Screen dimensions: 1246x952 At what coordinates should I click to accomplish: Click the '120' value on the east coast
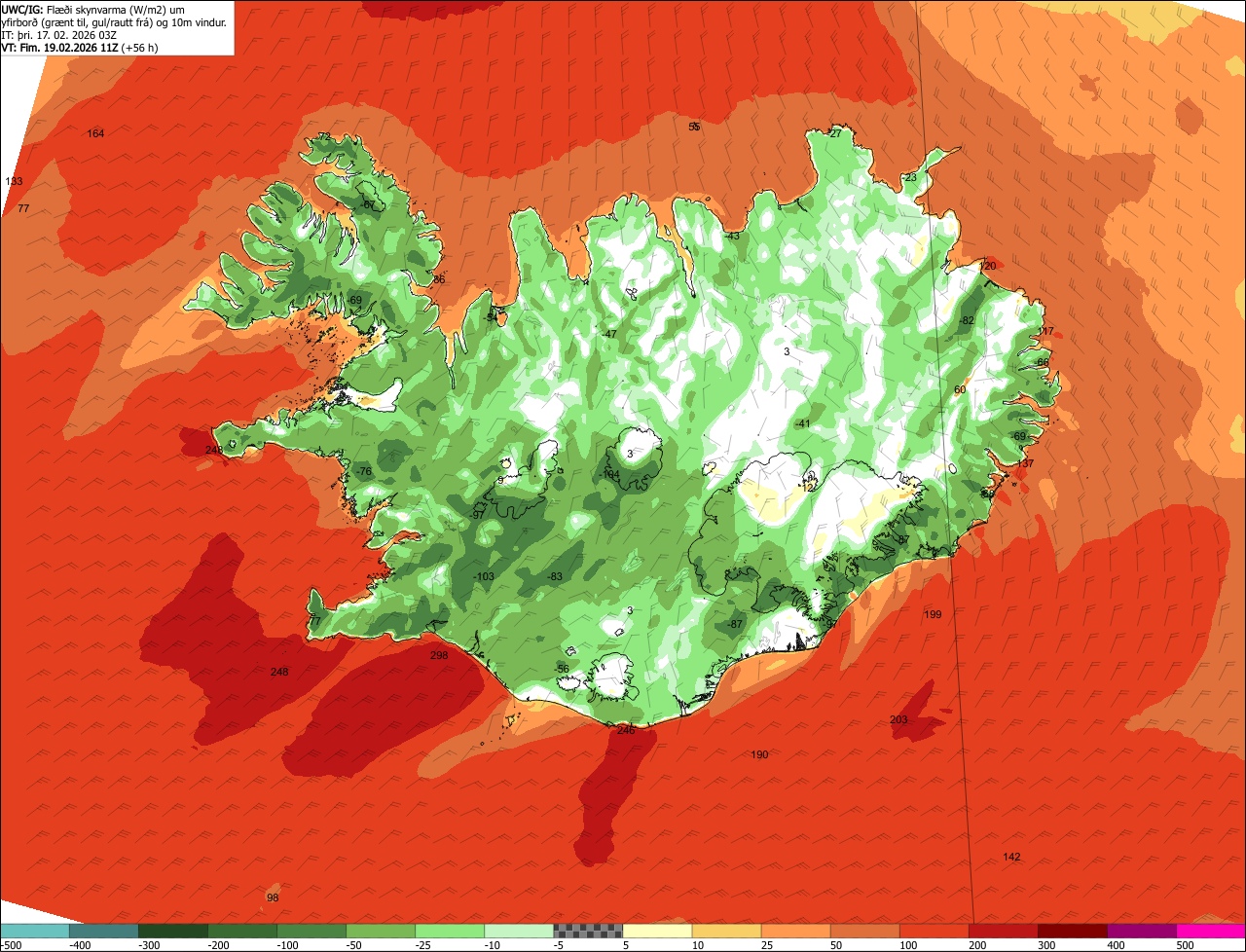[x=987, y=266]
